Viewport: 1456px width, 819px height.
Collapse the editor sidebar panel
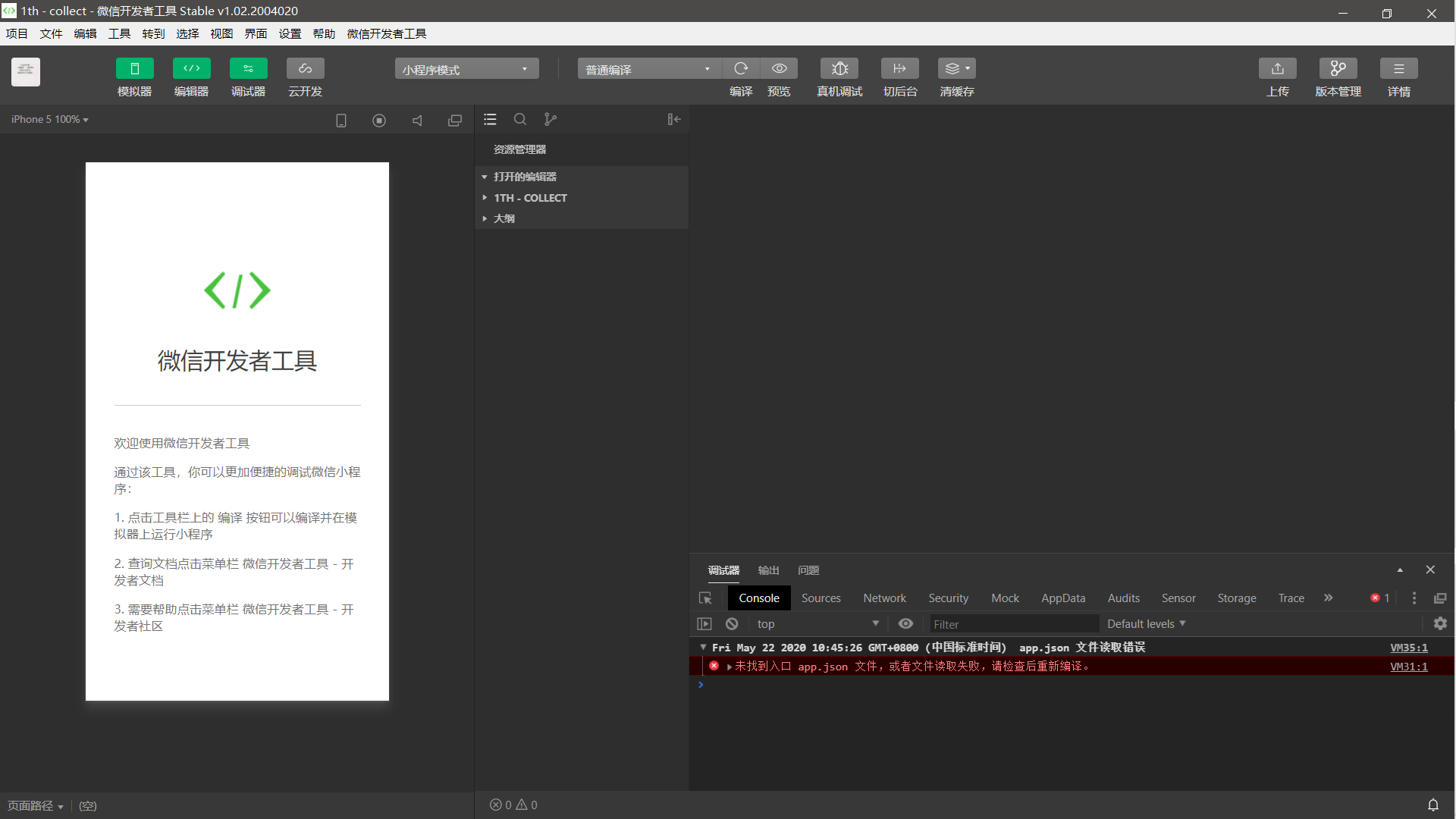(674, 120)
